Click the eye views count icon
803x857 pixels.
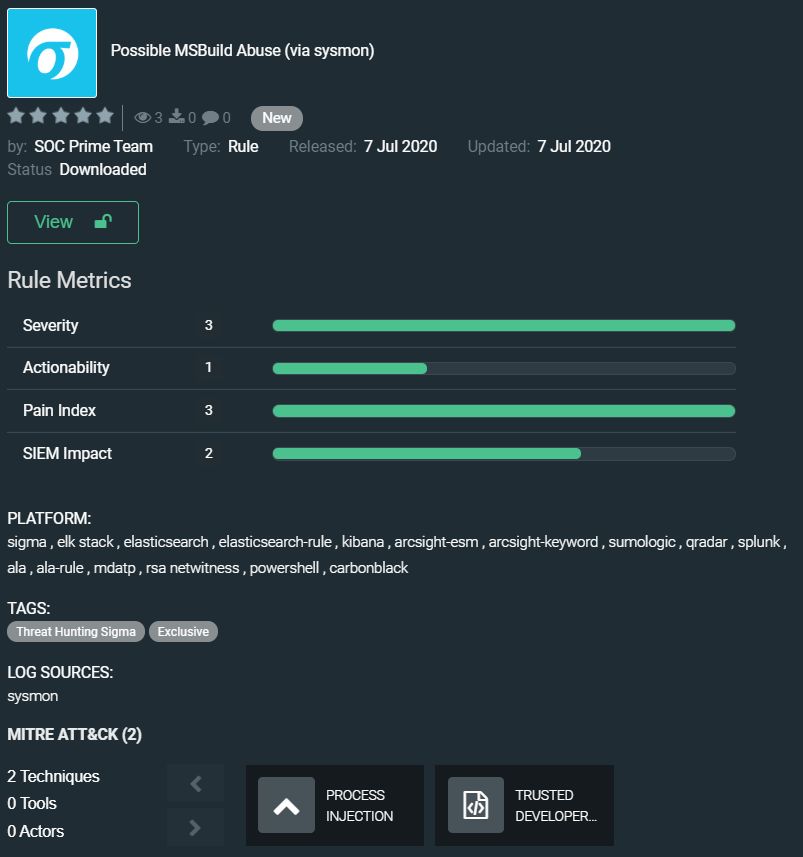(143, 118)
